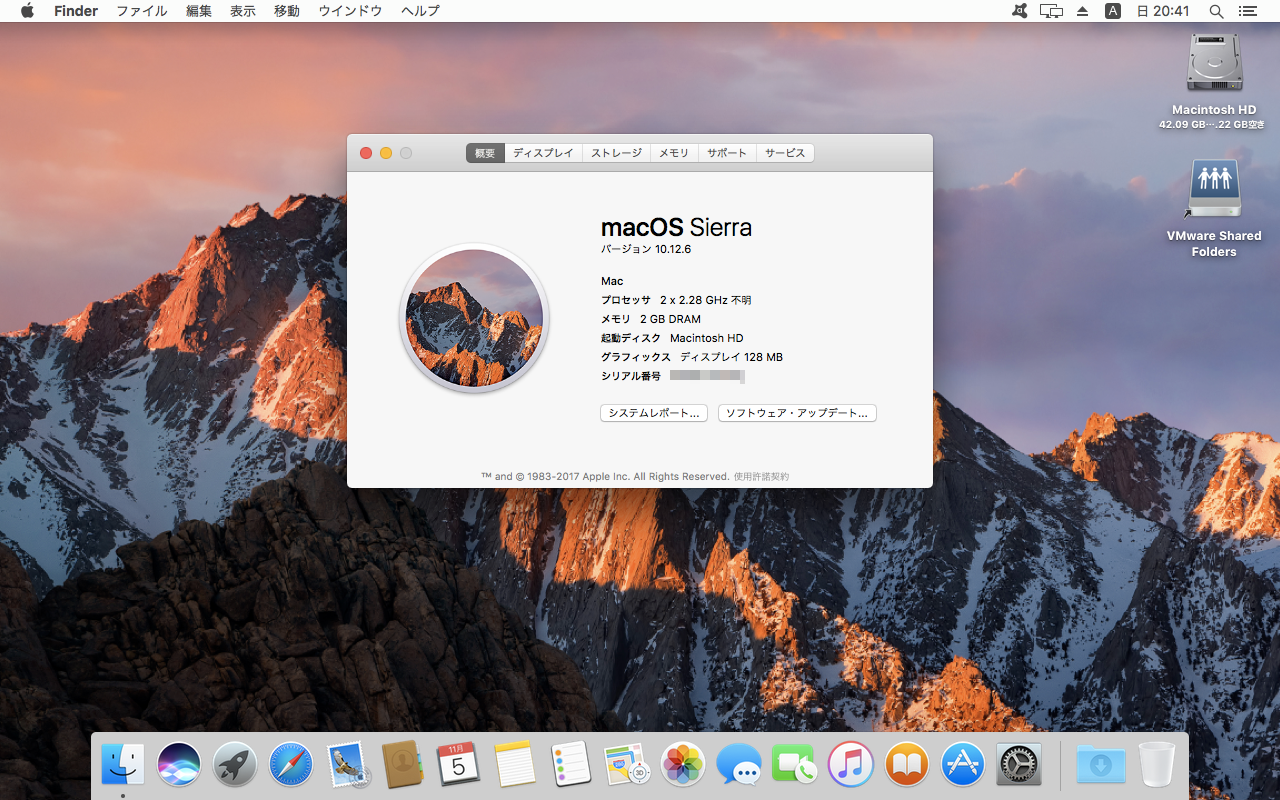The width and height of the screenshot is (1280, 800).
Task: Switch to the メモリ tab
Action: point(674,153)
